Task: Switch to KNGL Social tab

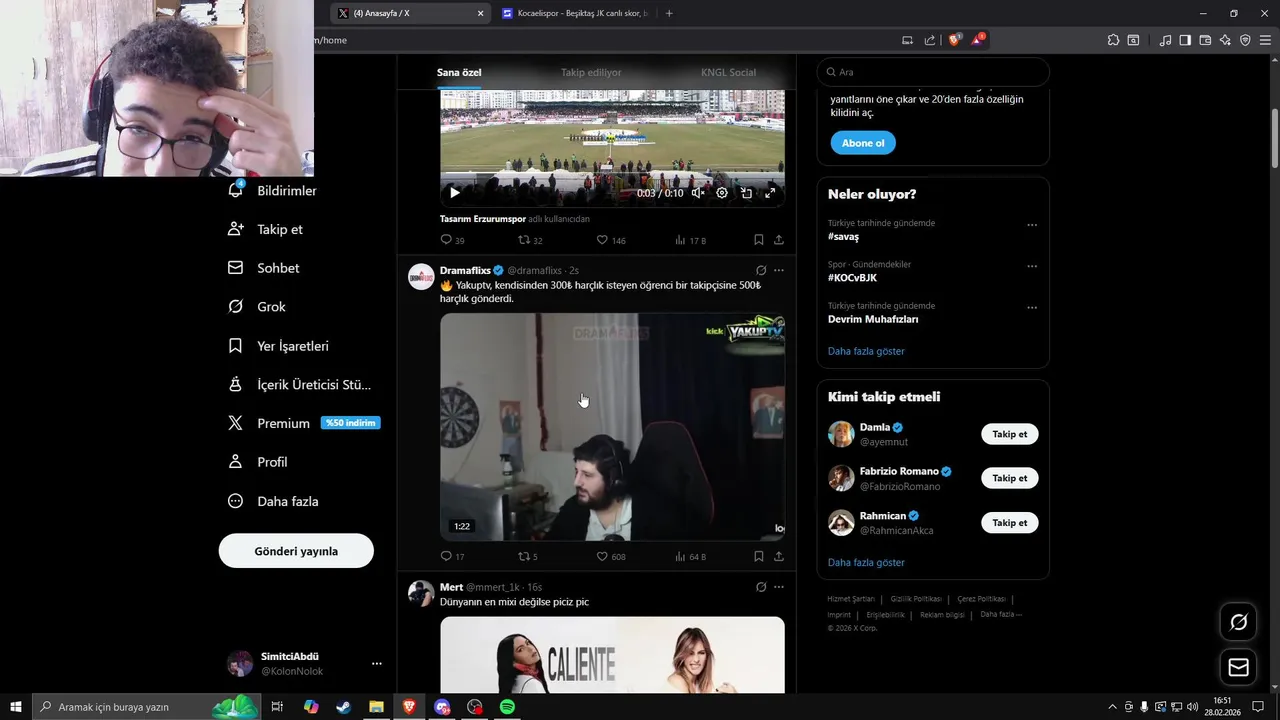Action: (x=728, y=72)
